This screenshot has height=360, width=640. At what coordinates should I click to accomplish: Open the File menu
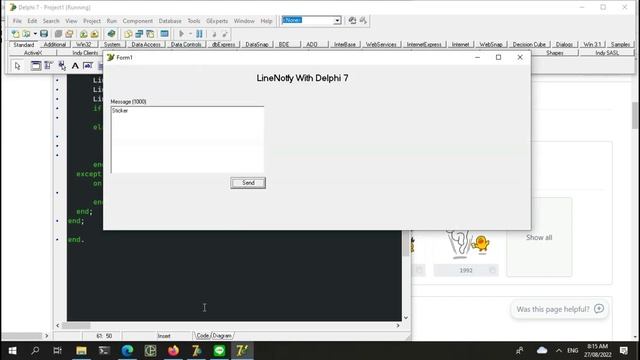click(17, 21)
